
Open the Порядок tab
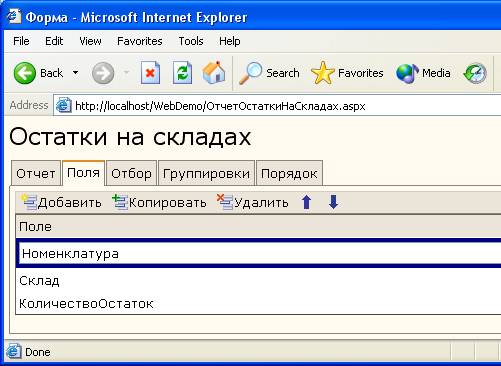pyautogui.click(x=289, y=173)
